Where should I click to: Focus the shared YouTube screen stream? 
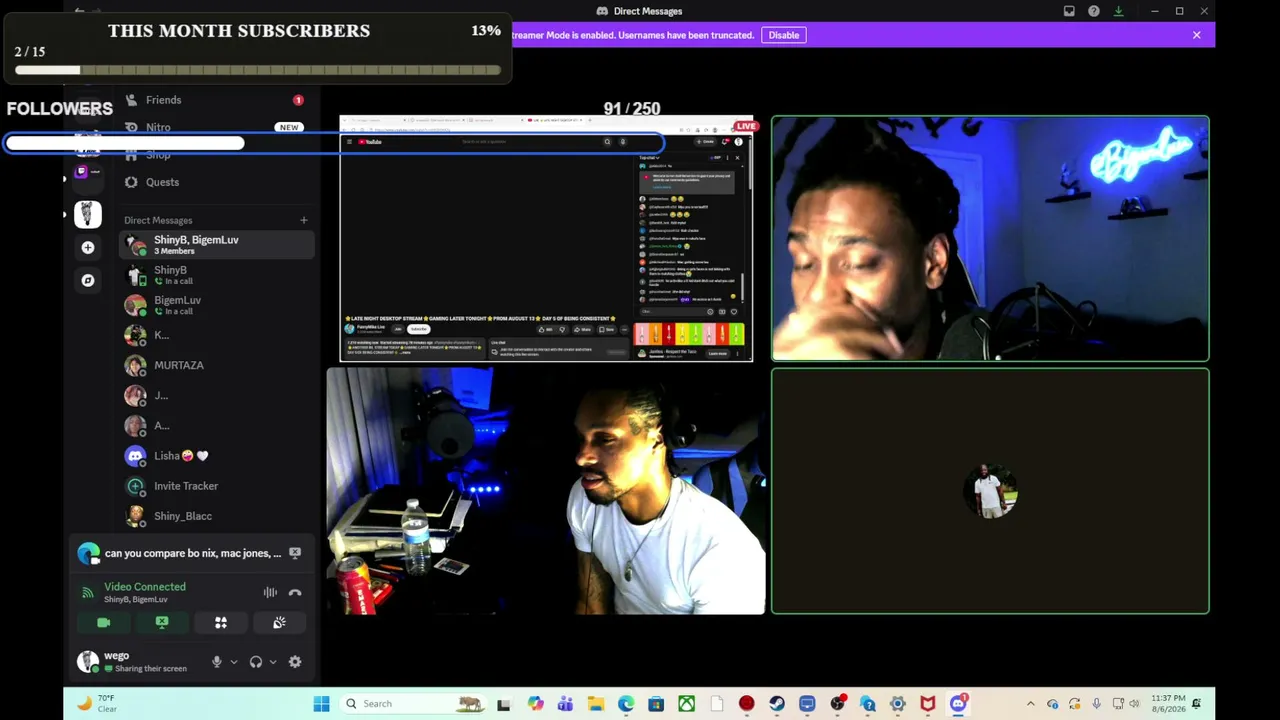pyautogui.click(x=546, y=239)
